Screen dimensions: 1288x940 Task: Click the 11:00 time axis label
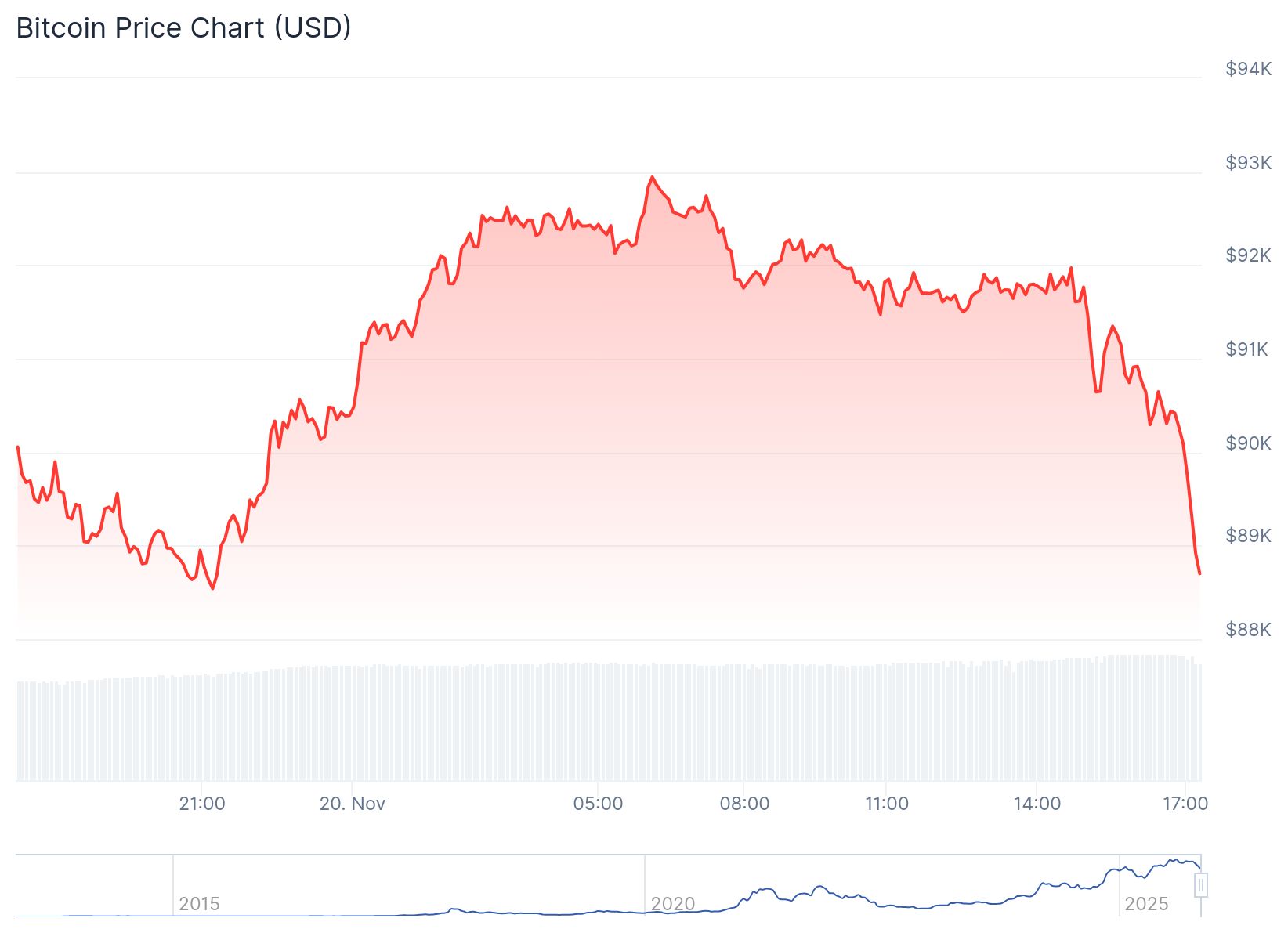[x=887, y=804]
